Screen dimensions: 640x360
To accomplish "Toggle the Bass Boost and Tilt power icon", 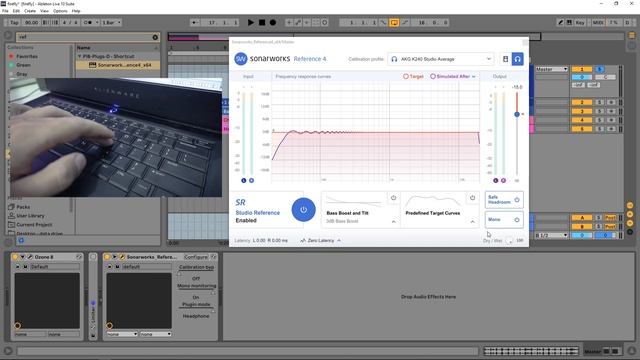I will tap(393, 198).
